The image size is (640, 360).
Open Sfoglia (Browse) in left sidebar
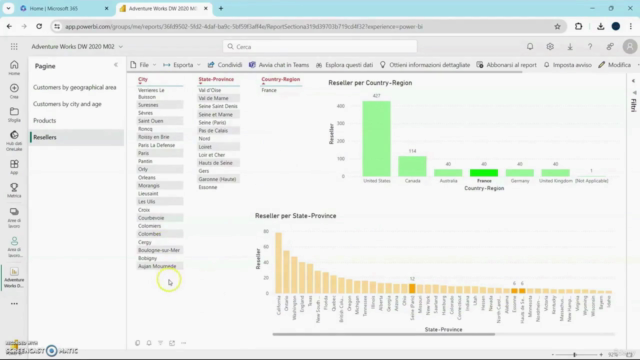[14, 115]
